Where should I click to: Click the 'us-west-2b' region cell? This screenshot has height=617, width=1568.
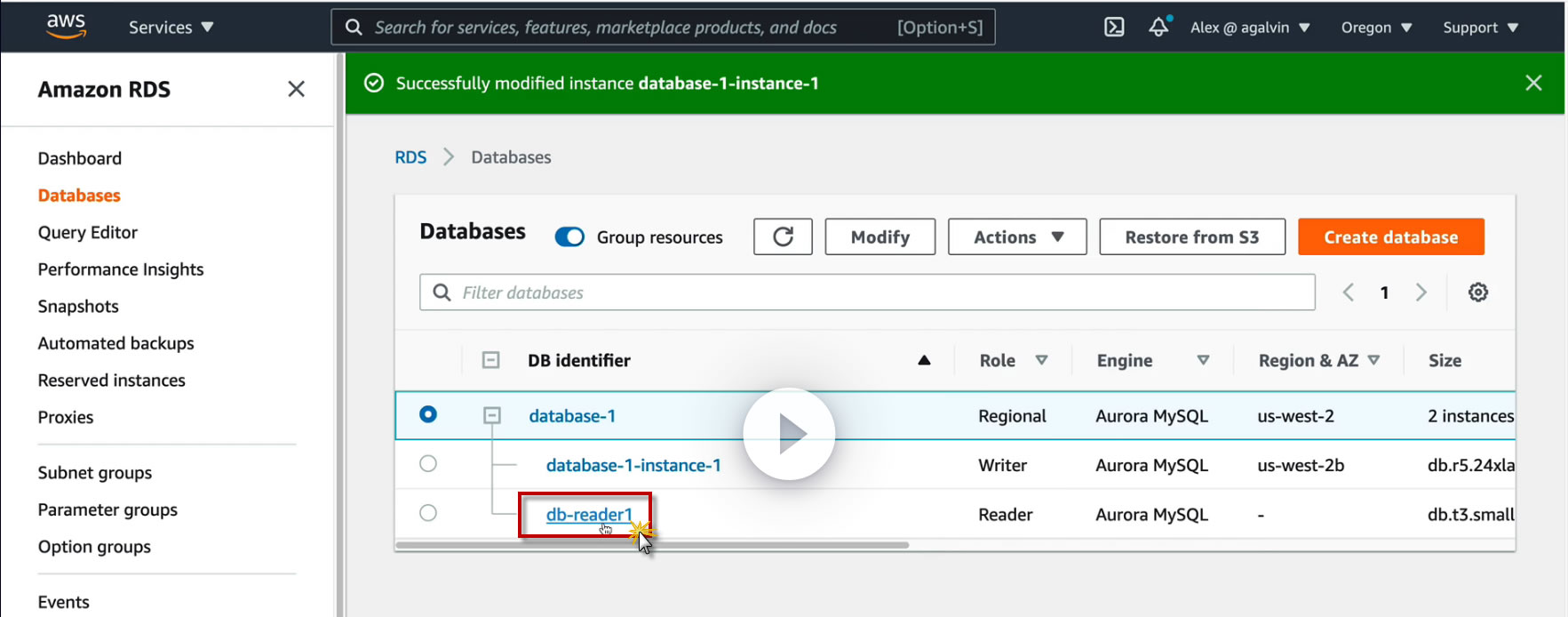point(1301,465)
